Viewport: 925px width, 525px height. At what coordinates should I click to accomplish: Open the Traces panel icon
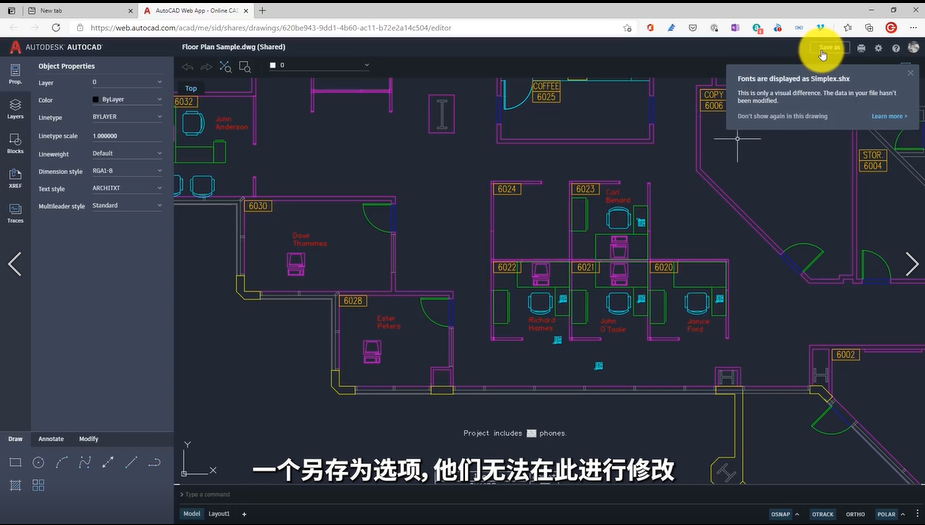pyautogui.click(x=15, y=212)
